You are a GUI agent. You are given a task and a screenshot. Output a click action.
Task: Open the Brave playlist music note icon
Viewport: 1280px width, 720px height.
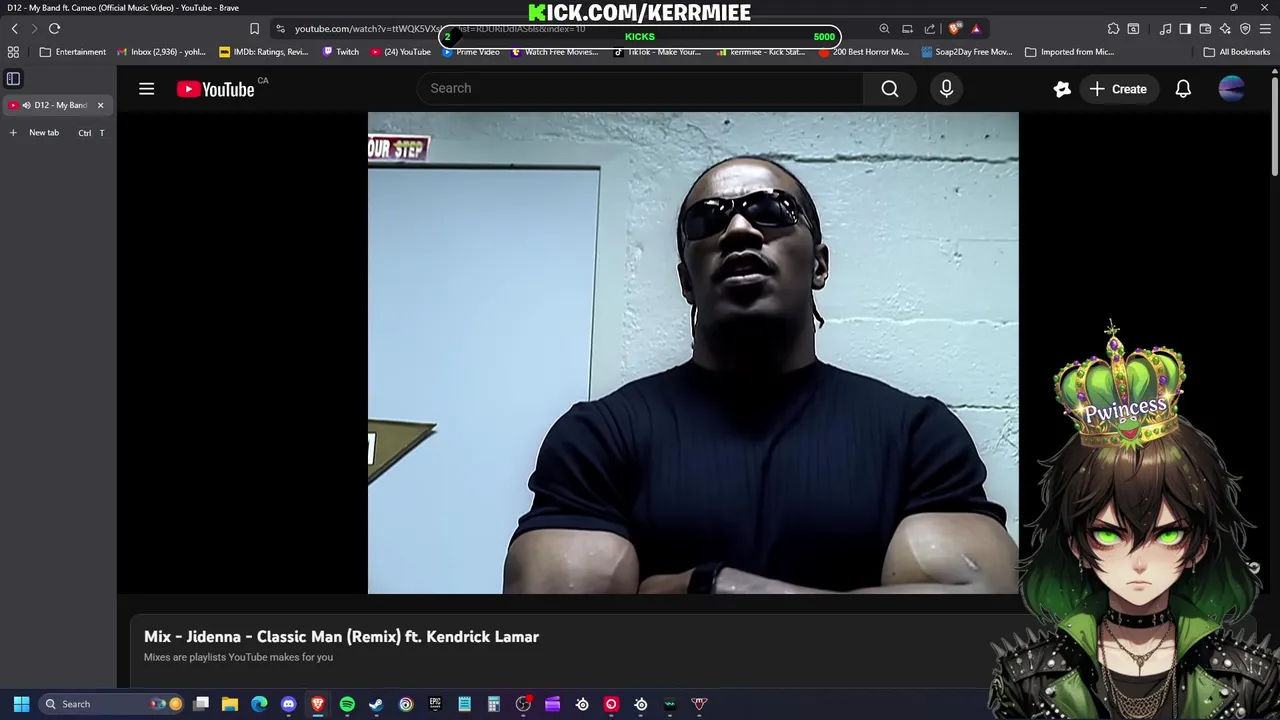(1165, 29)
